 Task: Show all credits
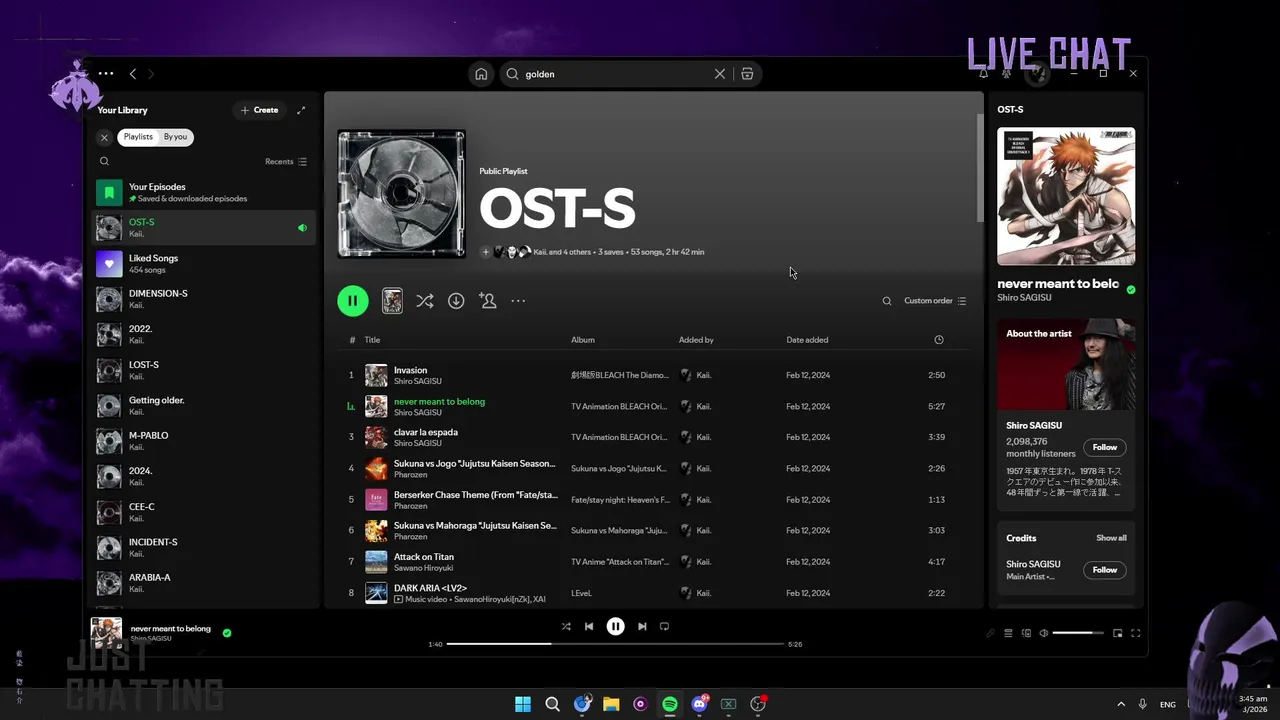(x=1111, y=538)
